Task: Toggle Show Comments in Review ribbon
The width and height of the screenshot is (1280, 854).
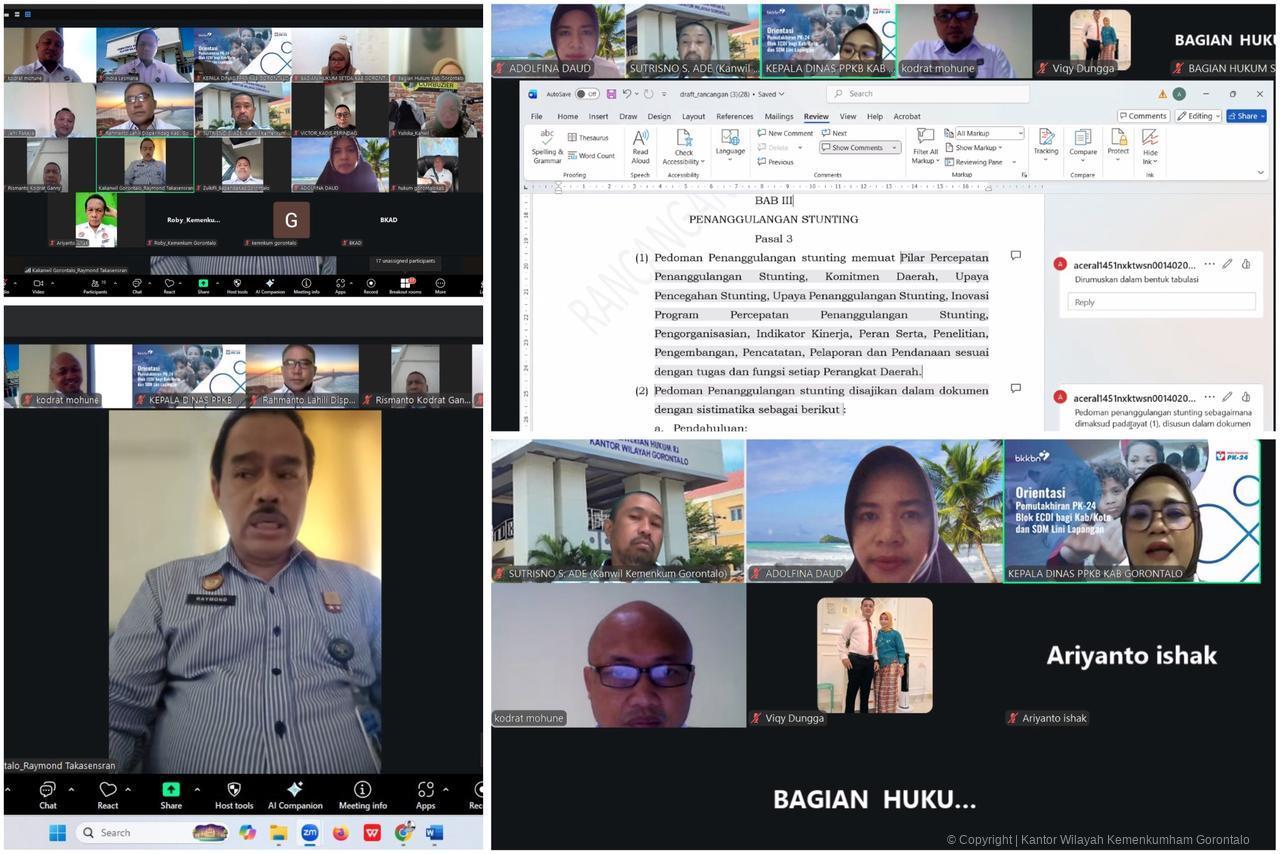Action: [x=859, y=148]
